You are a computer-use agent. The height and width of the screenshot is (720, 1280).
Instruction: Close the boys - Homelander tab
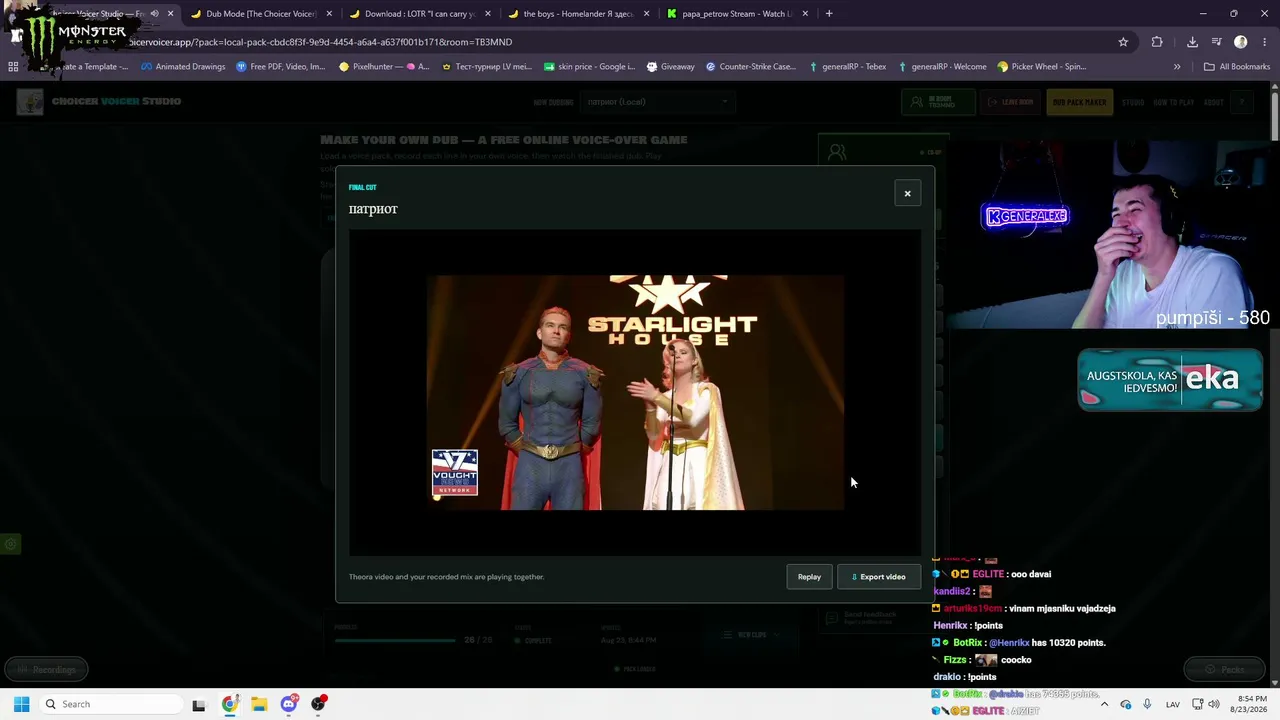pyautogui.click(x=647, y=14)
